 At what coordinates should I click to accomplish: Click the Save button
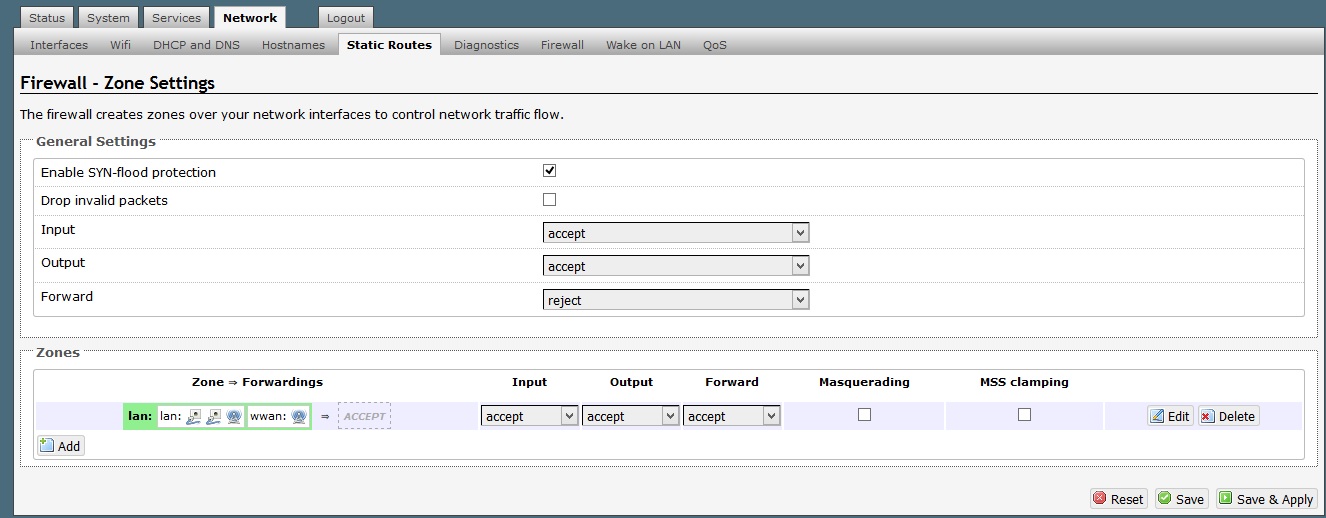tap(1181, 499)
